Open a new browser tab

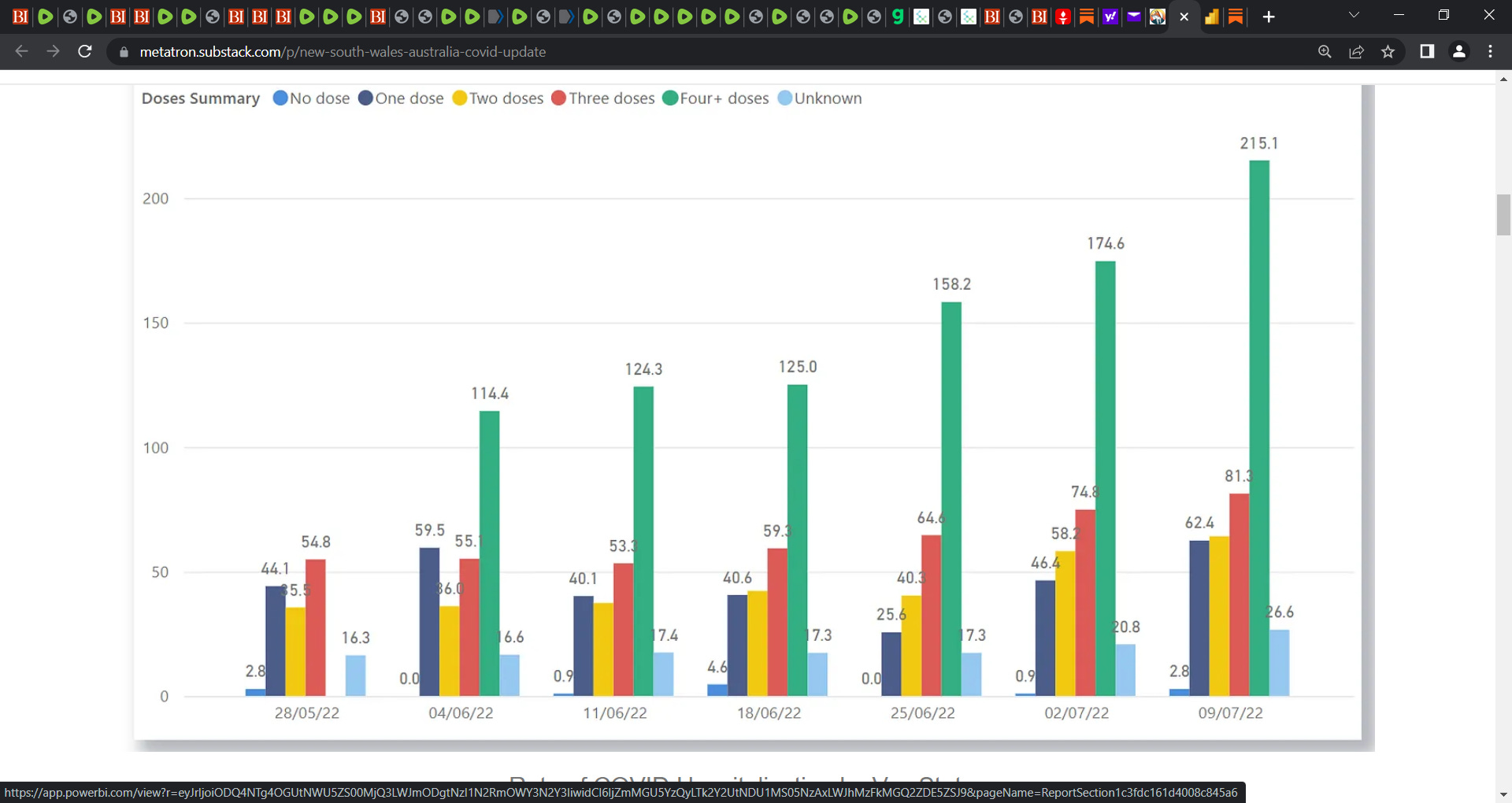1269,17
